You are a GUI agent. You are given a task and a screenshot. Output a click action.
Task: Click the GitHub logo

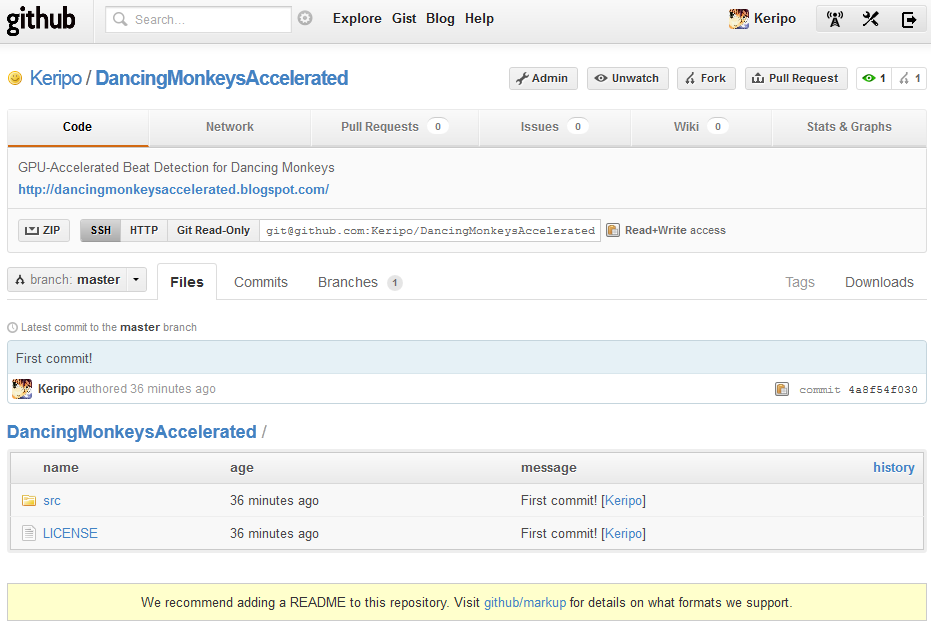point(40,20)
